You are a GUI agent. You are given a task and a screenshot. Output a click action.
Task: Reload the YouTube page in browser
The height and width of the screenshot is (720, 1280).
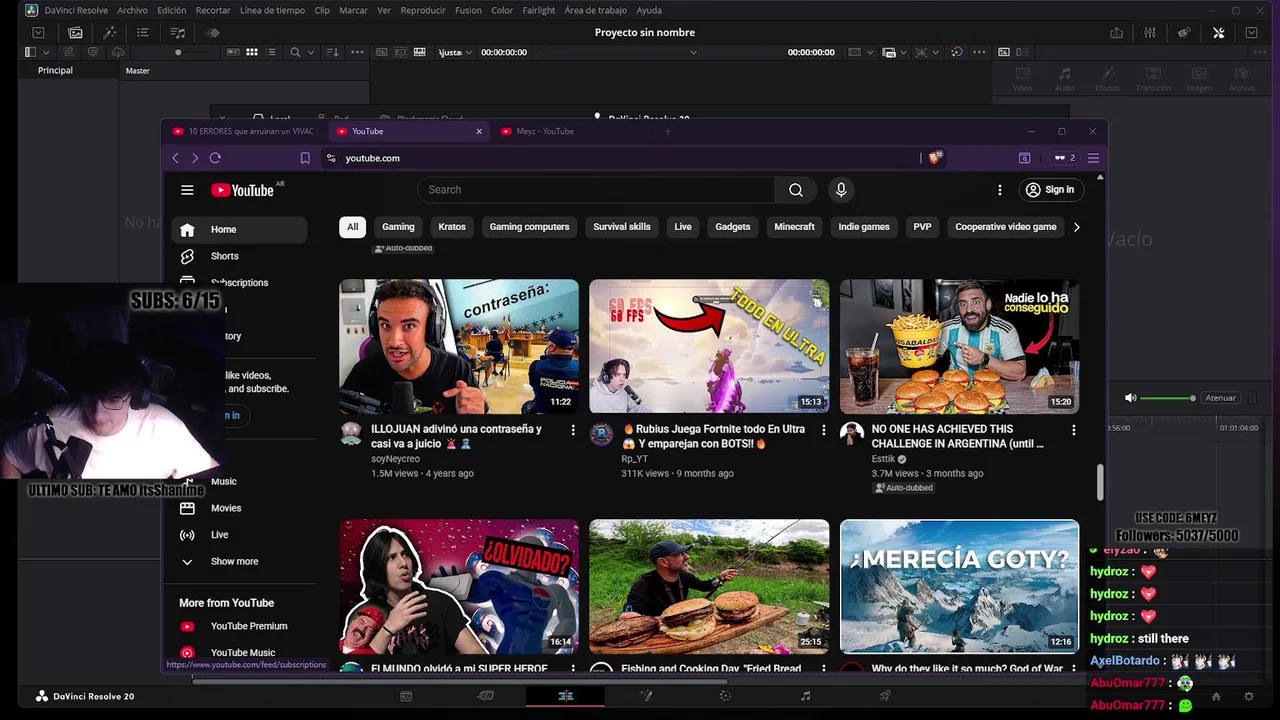[215, 158]
